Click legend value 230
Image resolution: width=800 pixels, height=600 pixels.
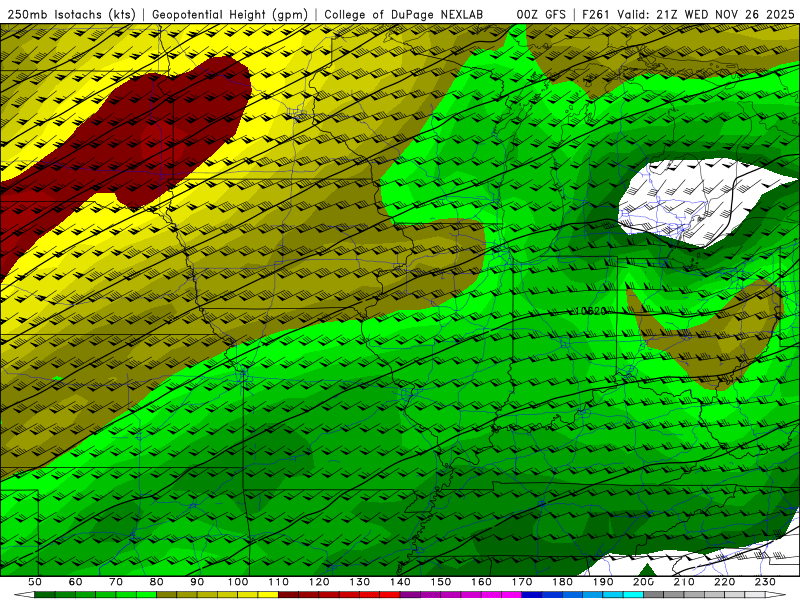pyautogui.click(x=765, y=582)
